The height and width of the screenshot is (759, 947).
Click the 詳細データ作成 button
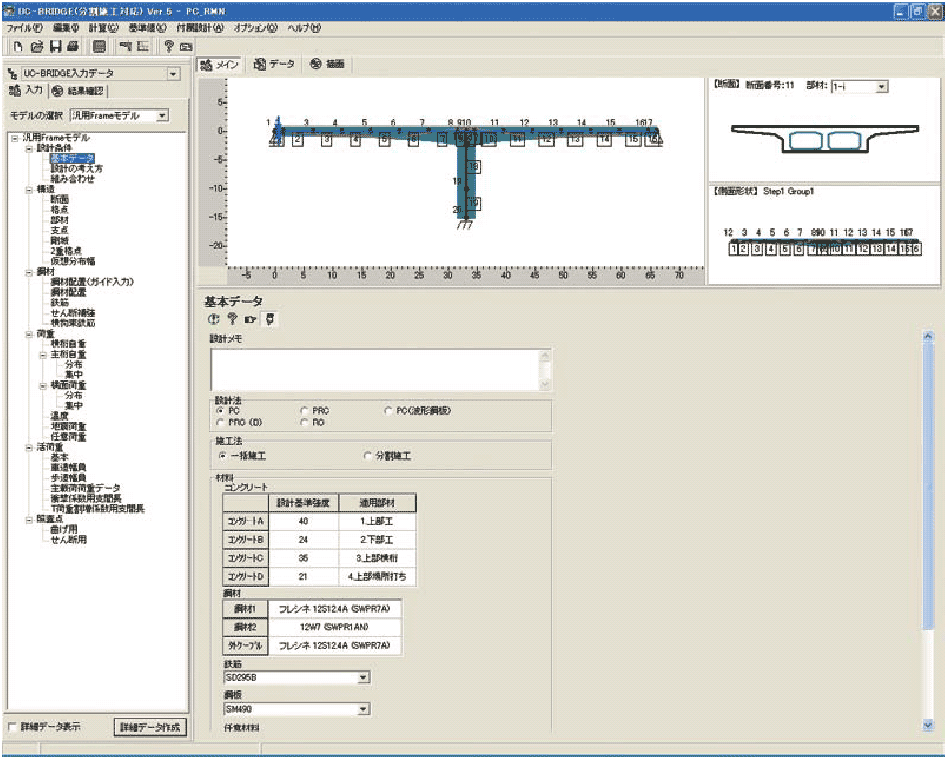150,727
